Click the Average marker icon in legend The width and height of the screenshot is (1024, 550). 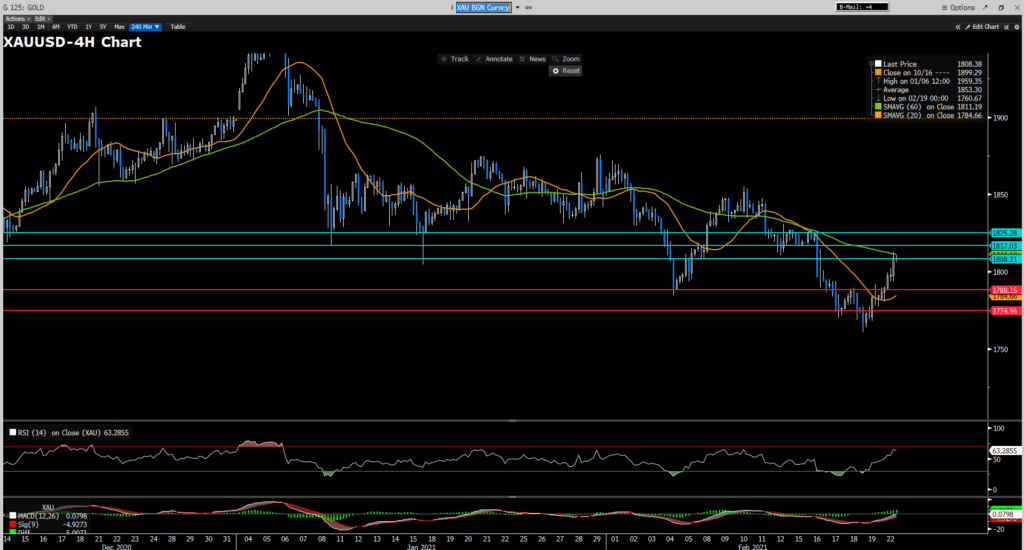tap(878, 89)
